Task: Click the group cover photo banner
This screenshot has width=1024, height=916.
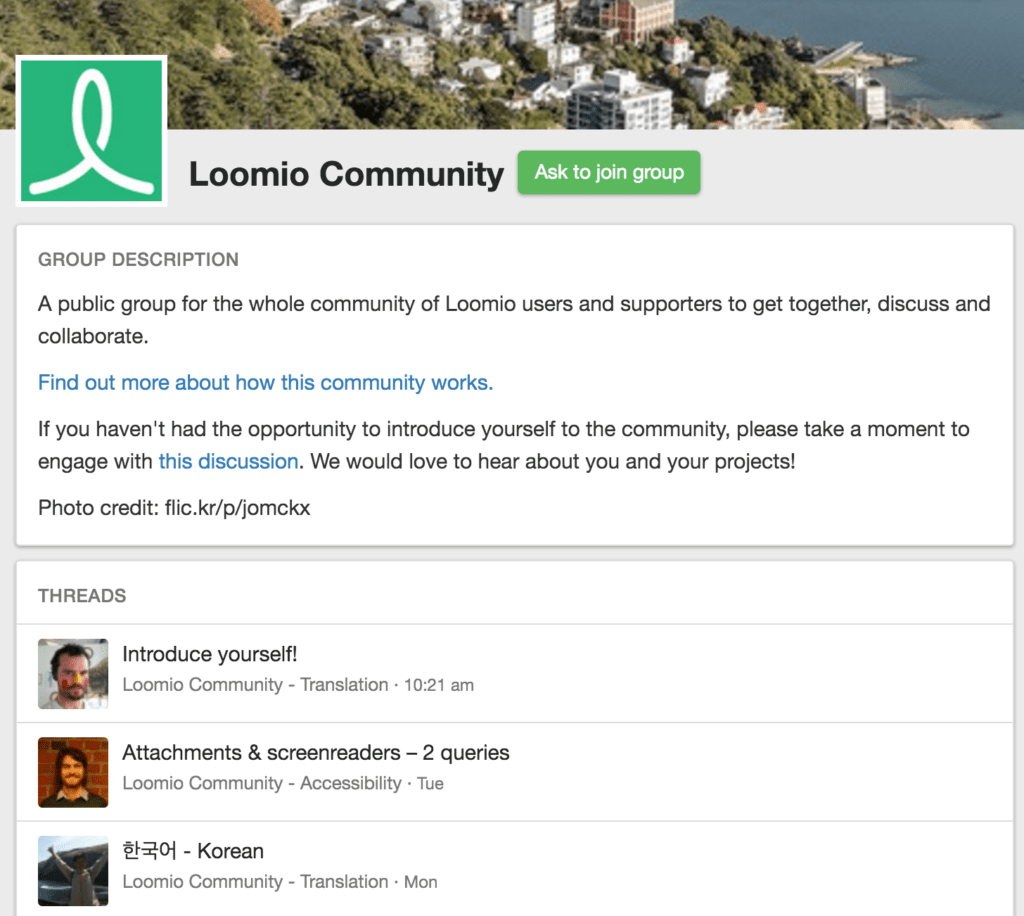Action: (x=600, y=60)
